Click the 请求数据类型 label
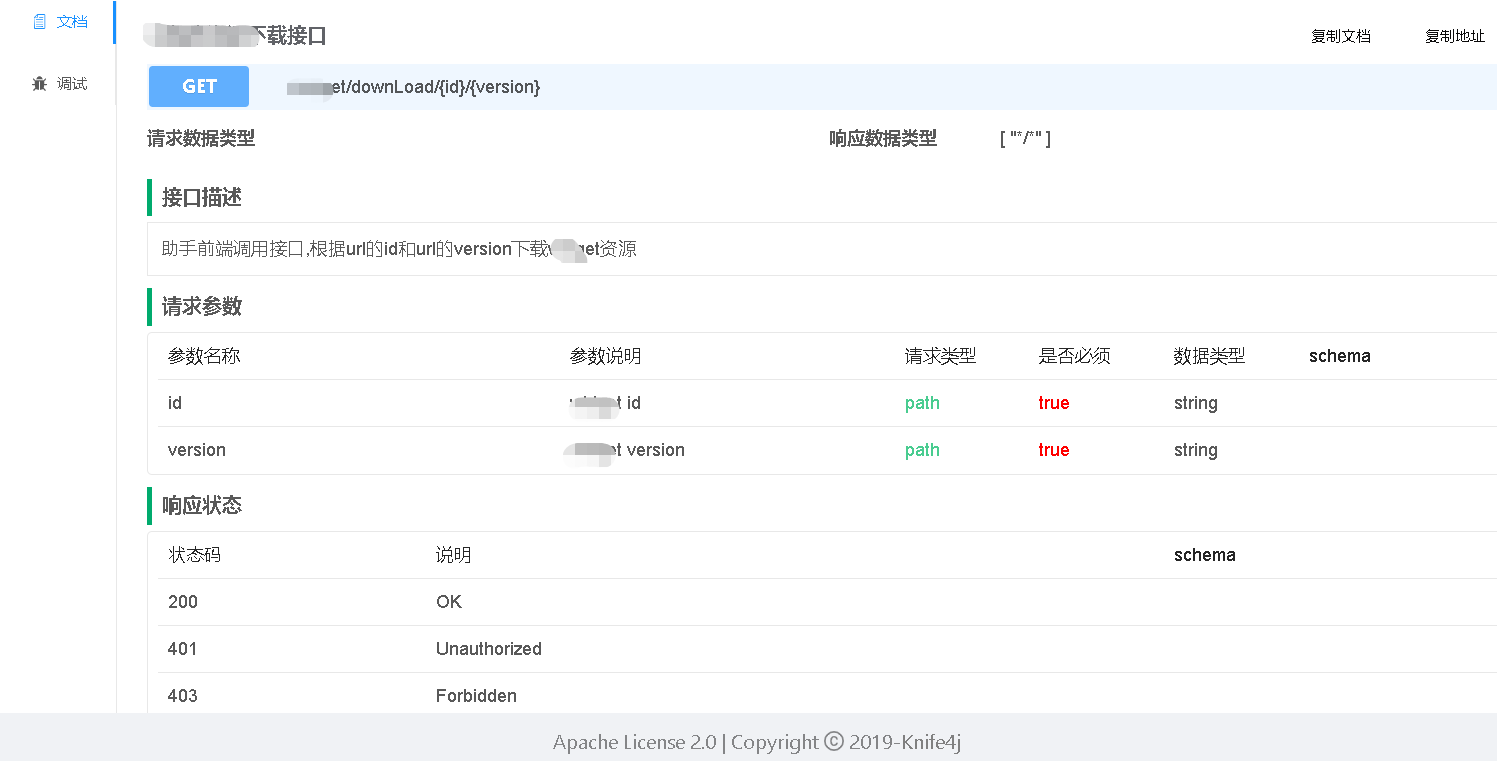 201,139
